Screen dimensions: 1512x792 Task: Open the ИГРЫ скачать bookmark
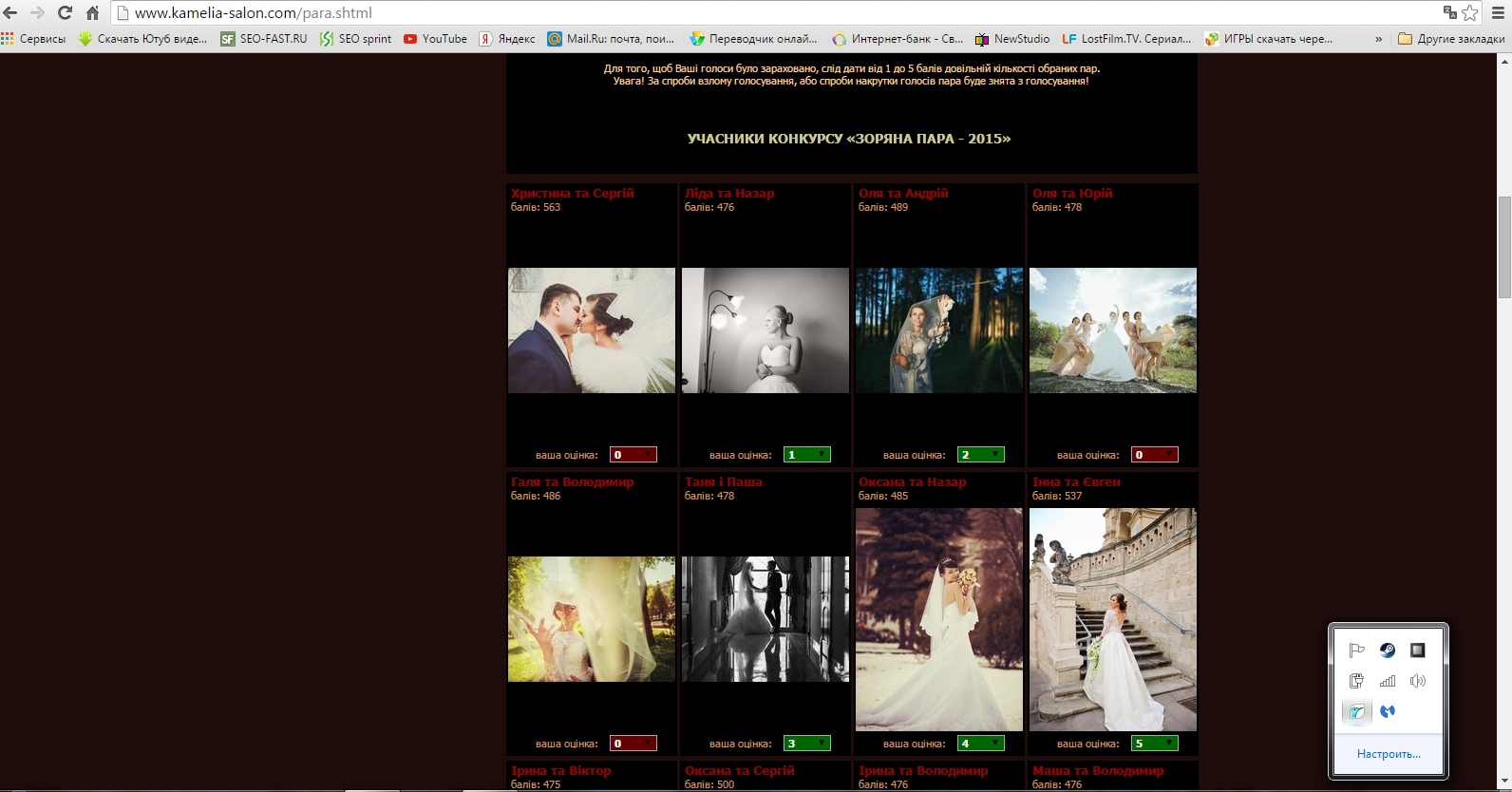point(1269,39)
